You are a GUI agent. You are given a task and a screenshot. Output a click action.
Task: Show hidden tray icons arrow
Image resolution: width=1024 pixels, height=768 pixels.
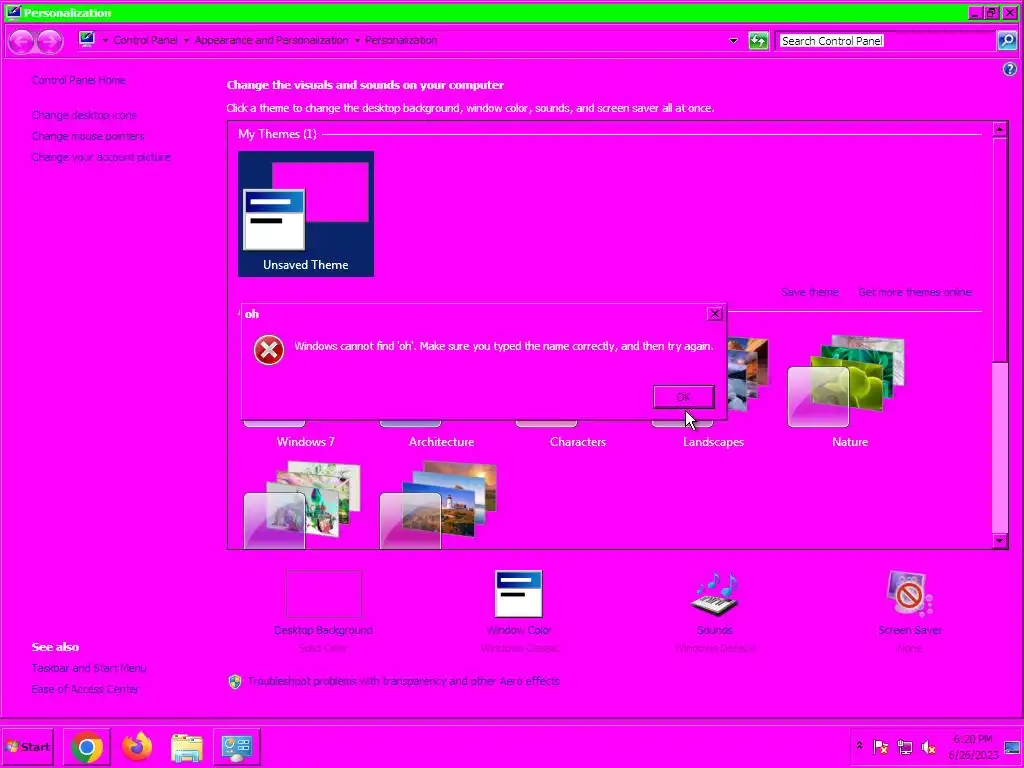pyautogui.click(x=859, y=746)
